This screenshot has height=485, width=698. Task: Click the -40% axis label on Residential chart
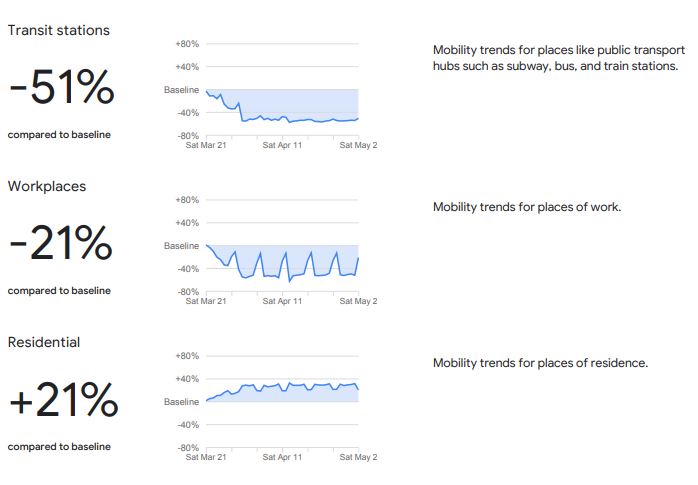point(188,425)
